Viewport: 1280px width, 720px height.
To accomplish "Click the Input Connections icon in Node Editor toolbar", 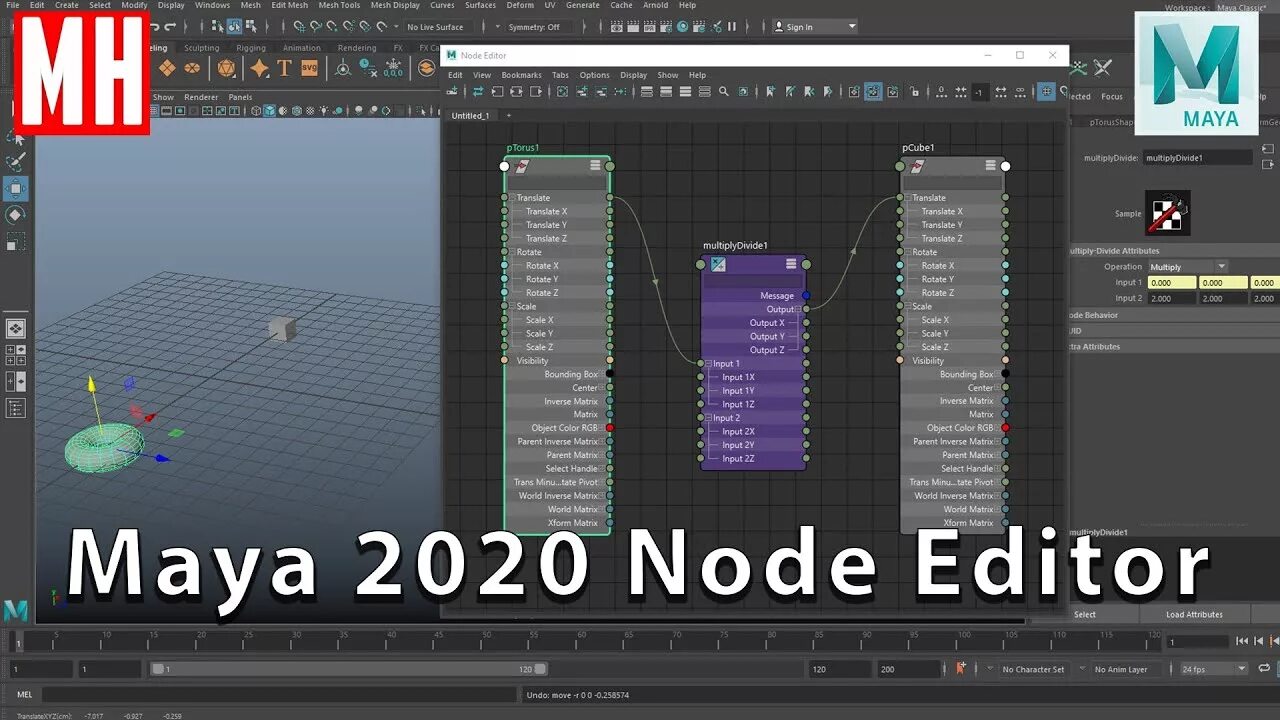I will 498,91.
